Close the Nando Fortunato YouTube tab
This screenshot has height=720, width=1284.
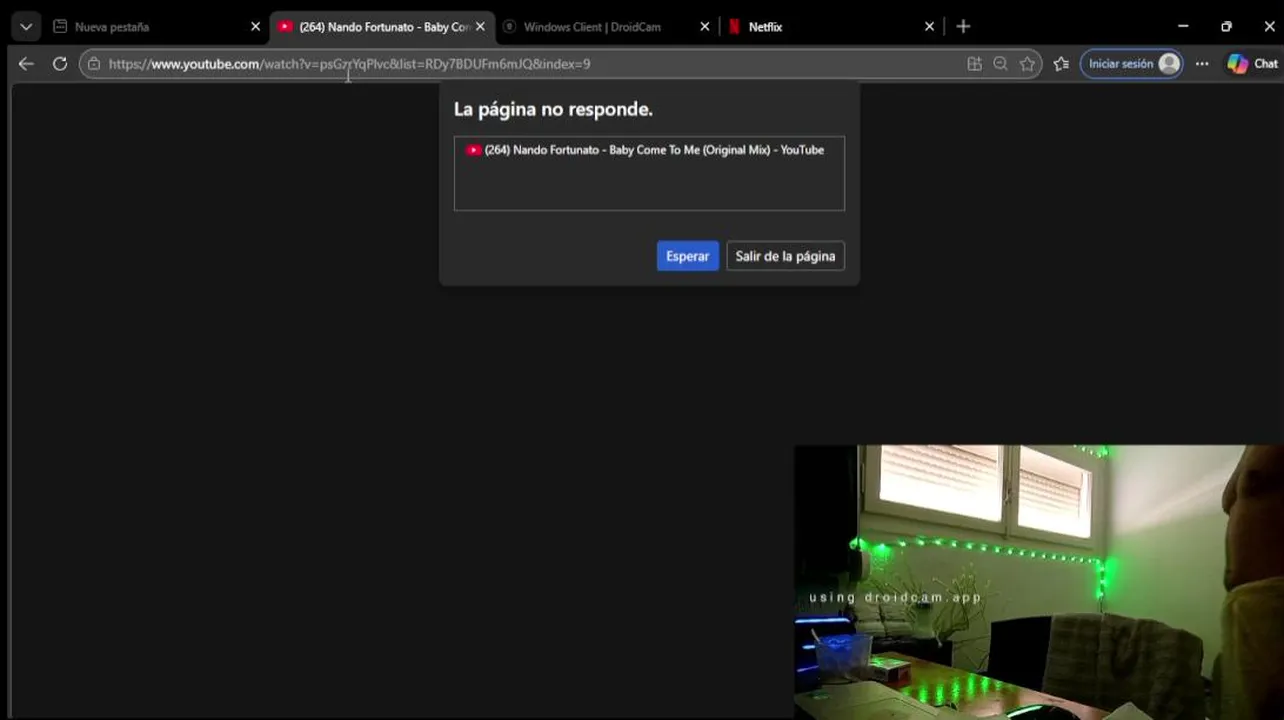click(x=480, y=27)
